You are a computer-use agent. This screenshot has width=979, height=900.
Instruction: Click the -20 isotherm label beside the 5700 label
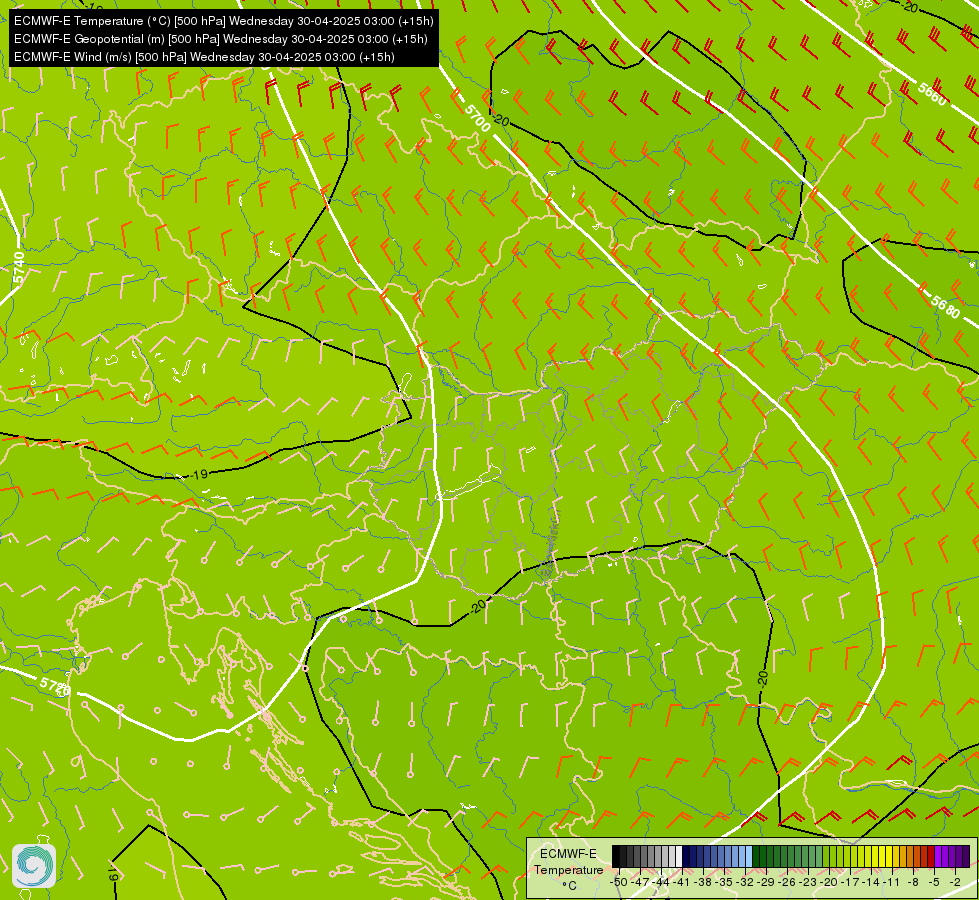pos(499,119)
